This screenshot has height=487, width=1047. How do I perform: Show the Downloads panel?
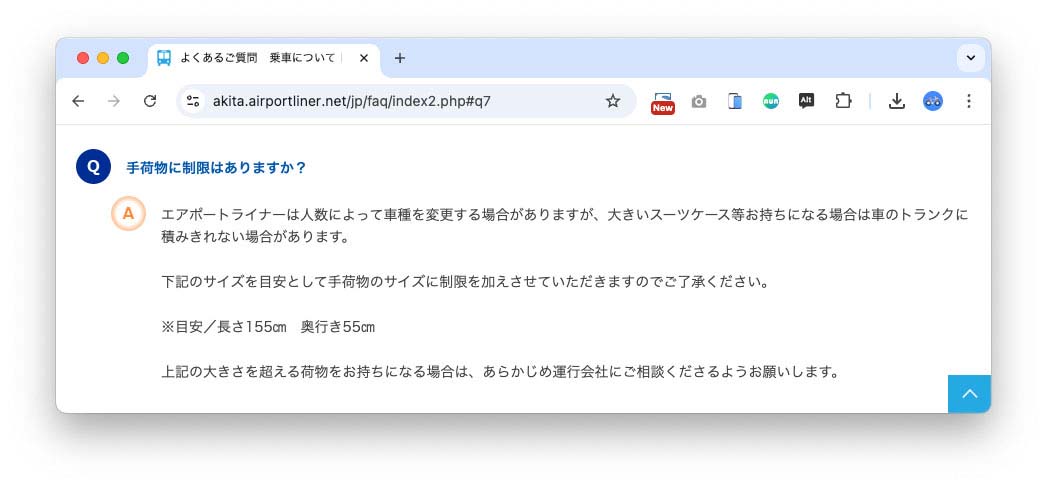coord(897,101)
